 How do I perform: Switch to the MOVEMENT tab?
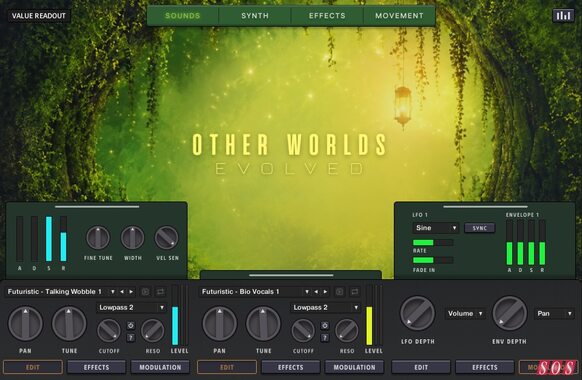click(x=399, y=16)
